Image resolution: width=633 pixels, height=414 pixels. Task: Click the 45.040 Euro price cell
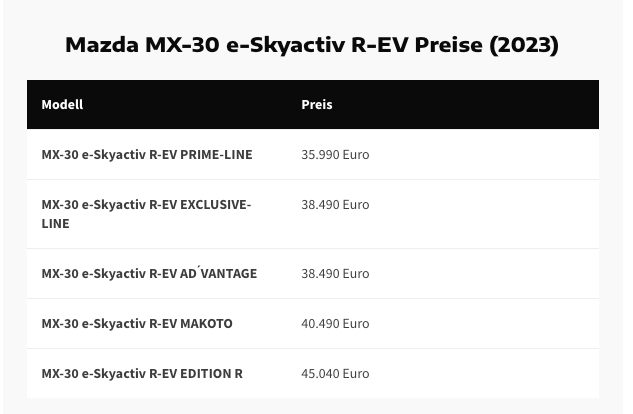click(x=335, y=374)
